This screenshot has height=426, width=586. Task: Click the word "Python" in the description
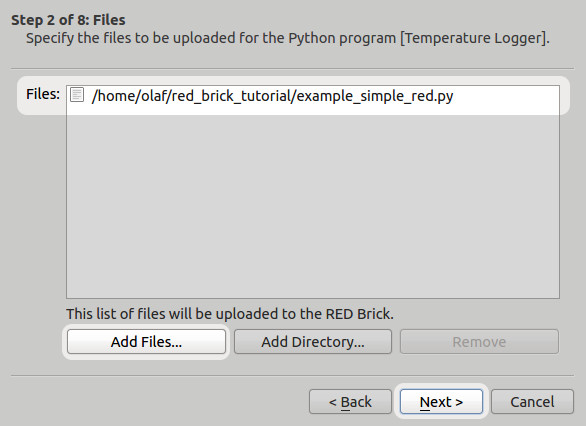[x=312, y=38]
